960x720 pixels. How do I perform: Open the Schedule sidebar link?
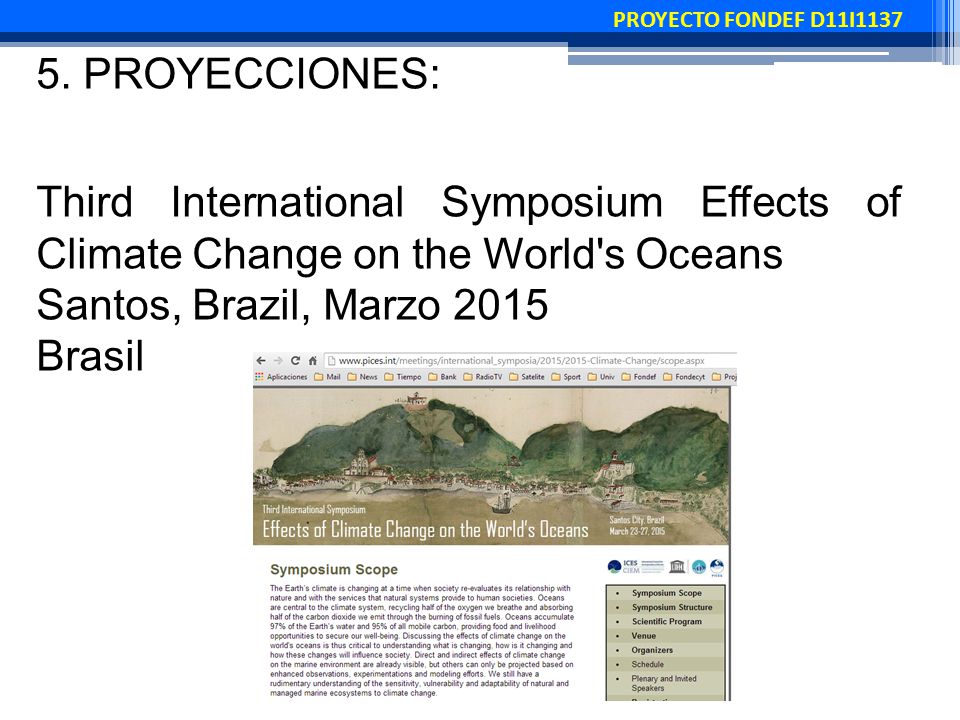647,664
